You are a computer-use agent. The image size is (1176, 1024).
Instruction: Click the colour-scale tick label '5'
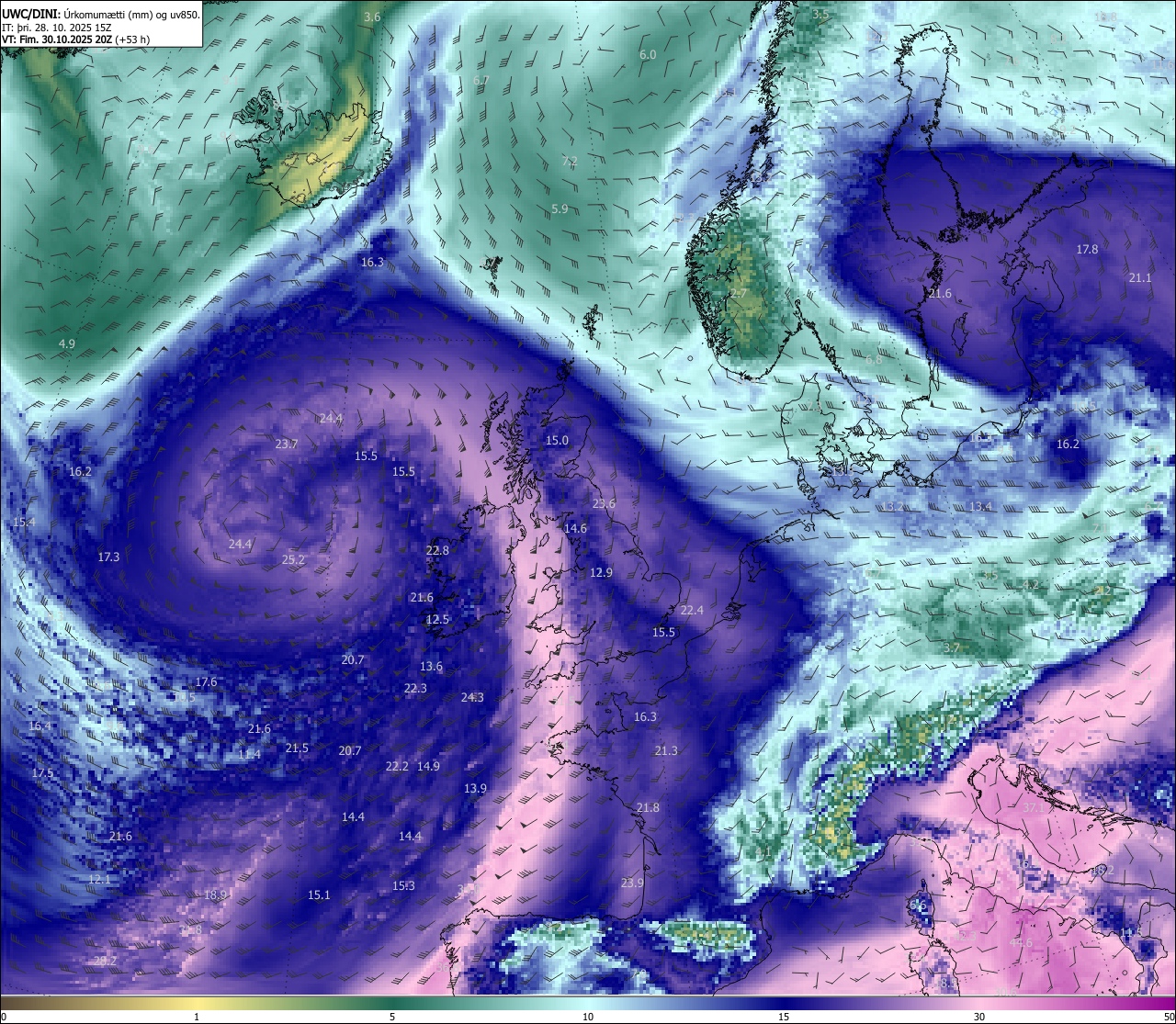(392, 1017)
